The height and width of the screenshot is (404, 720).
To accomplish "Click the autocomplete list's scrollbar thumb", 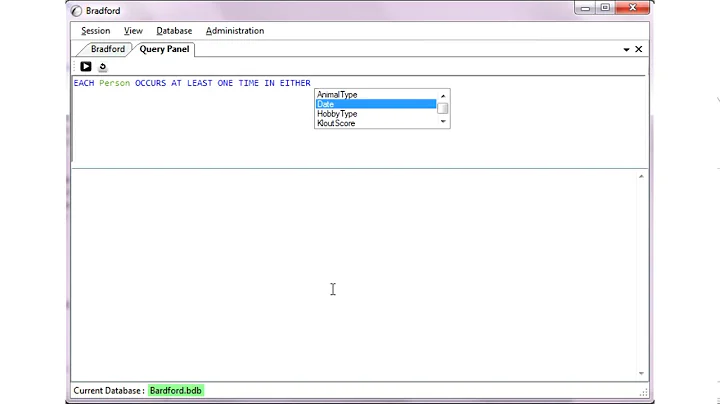I will 443,108.
